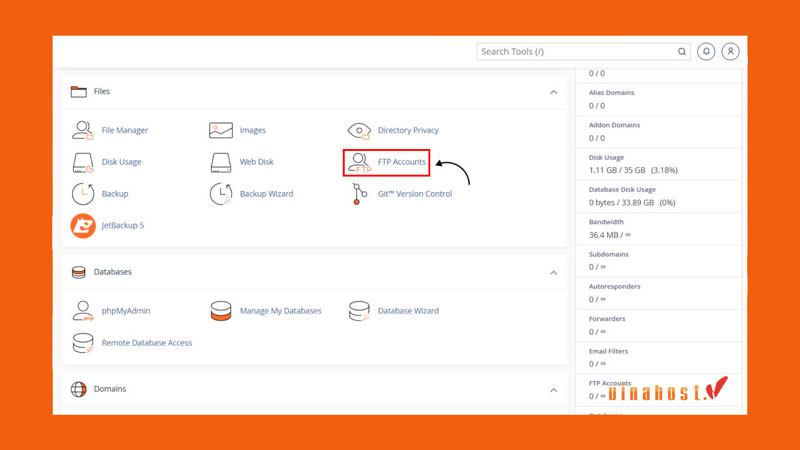Open the Web Disk link

point(257,162)
